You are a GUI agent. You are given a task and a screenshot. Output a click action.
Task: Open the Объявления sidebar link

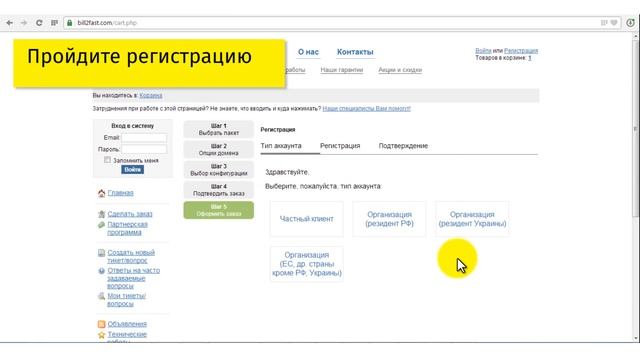(x=127, y=324)
